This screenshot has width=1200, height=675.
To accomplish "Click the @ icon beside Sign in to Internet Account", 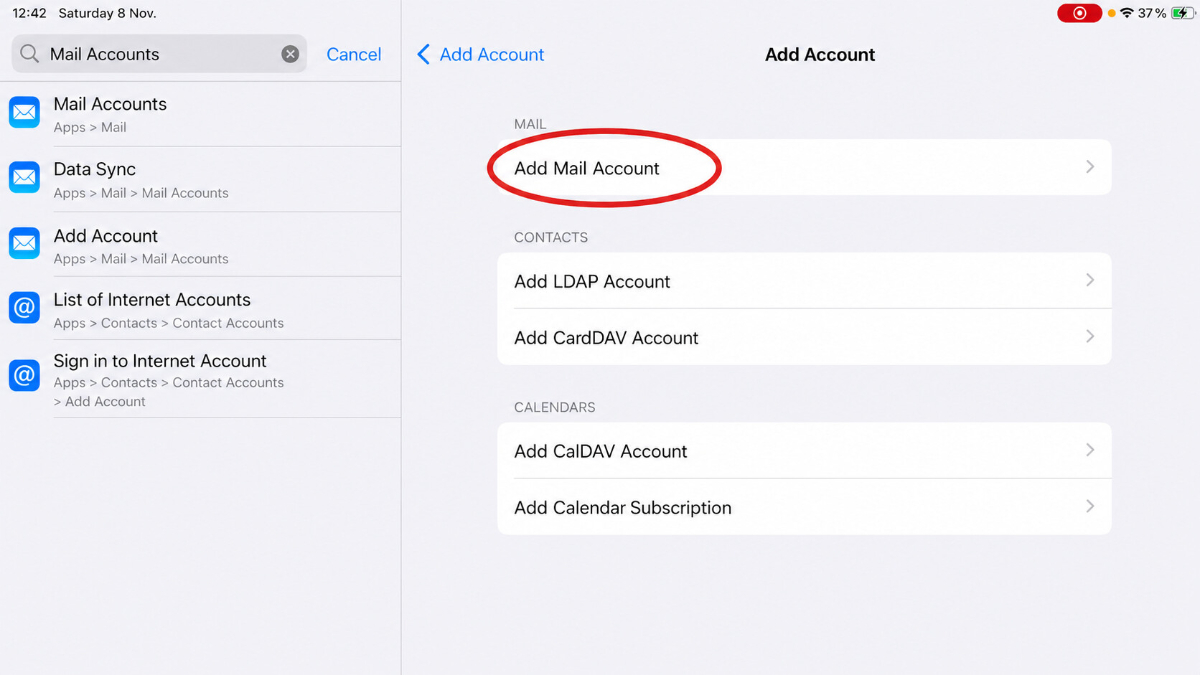I will 24,375.
